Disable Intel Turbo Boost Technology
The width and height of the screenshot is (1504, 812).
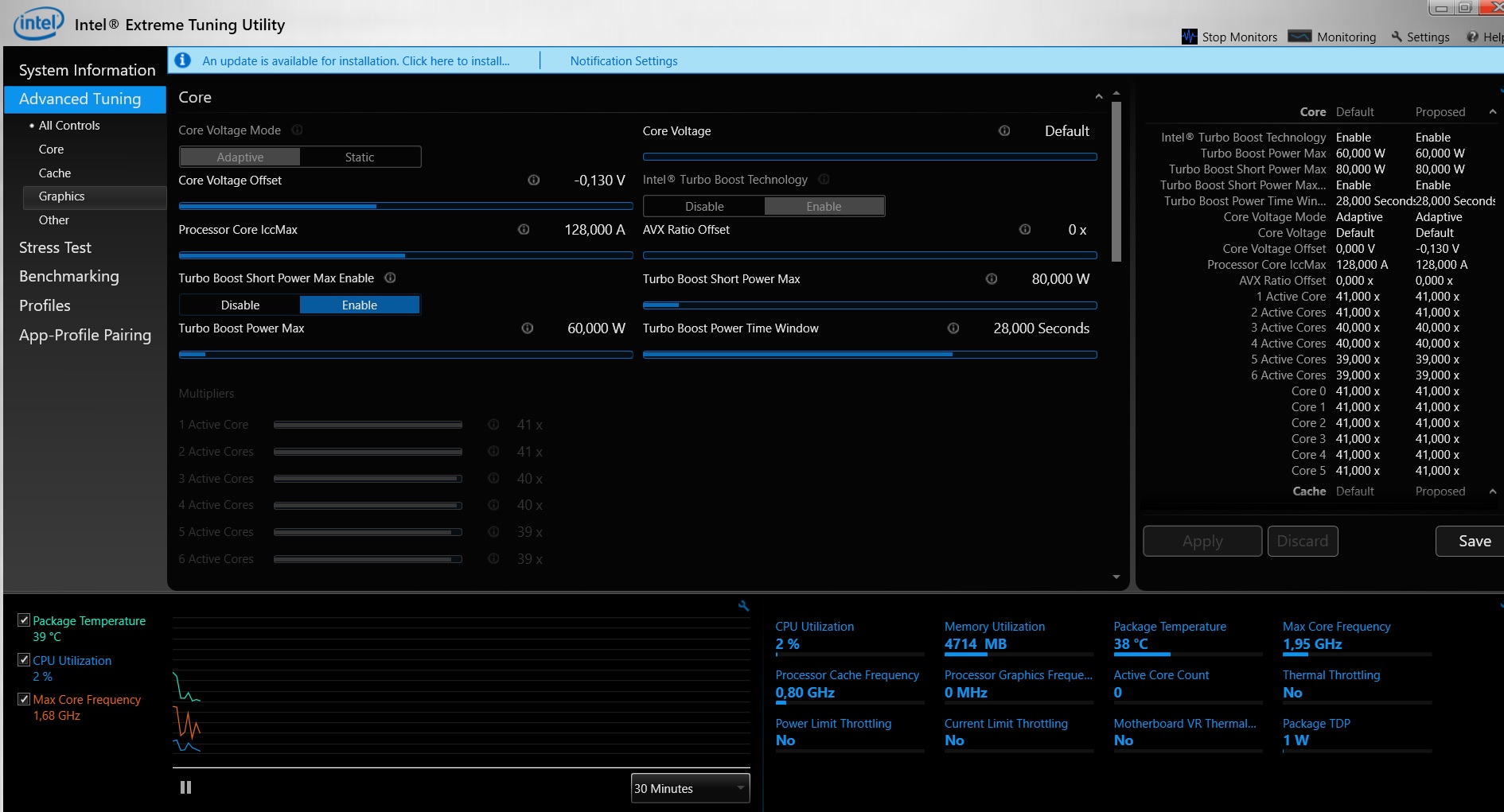click(704, 206)
